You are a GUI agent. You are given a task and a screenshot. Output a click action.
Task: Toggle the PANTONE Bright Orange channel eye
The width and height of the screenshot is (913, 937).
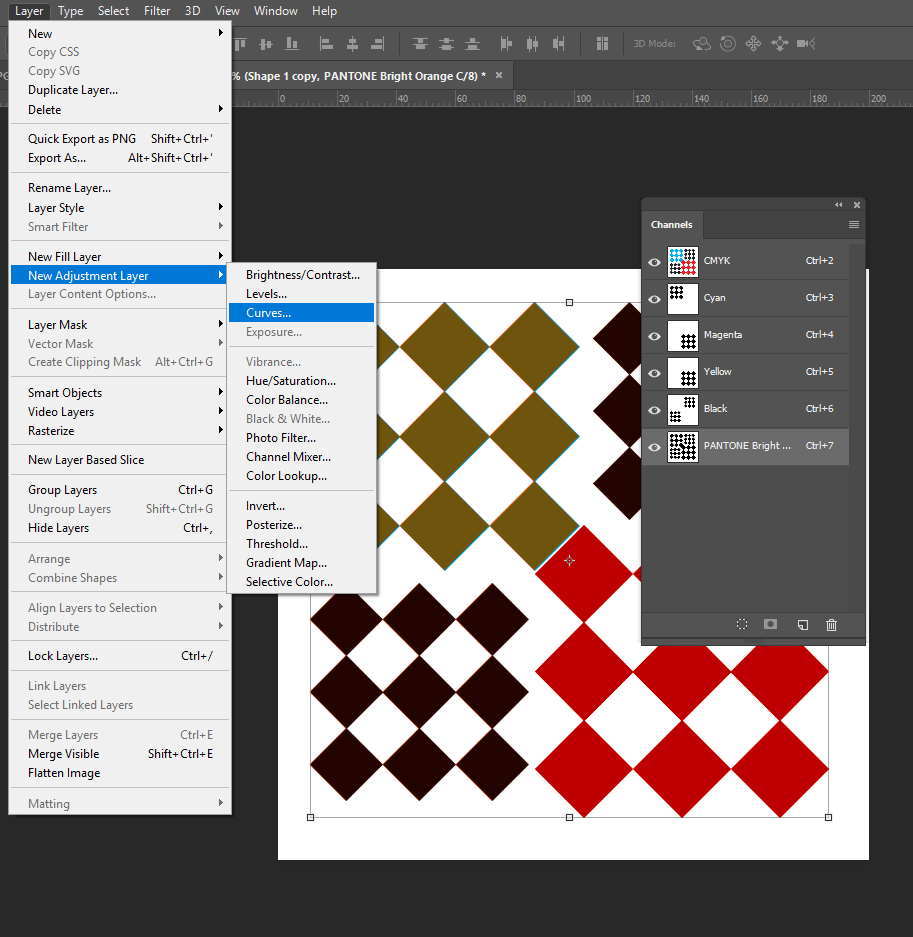(x=654, y=446)
